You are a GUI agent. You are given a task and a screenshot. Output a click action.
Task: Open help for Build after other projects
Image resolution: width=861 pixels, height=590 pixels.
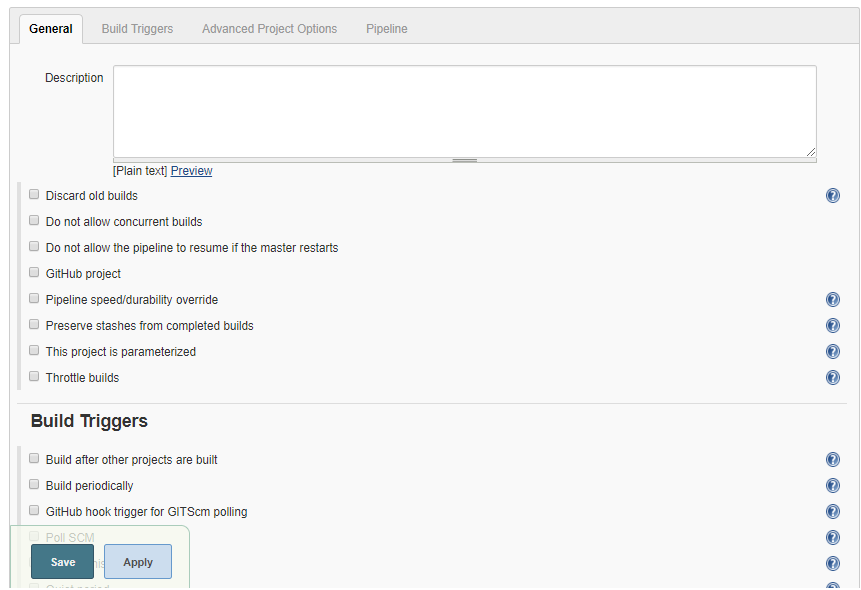(833, 459)
